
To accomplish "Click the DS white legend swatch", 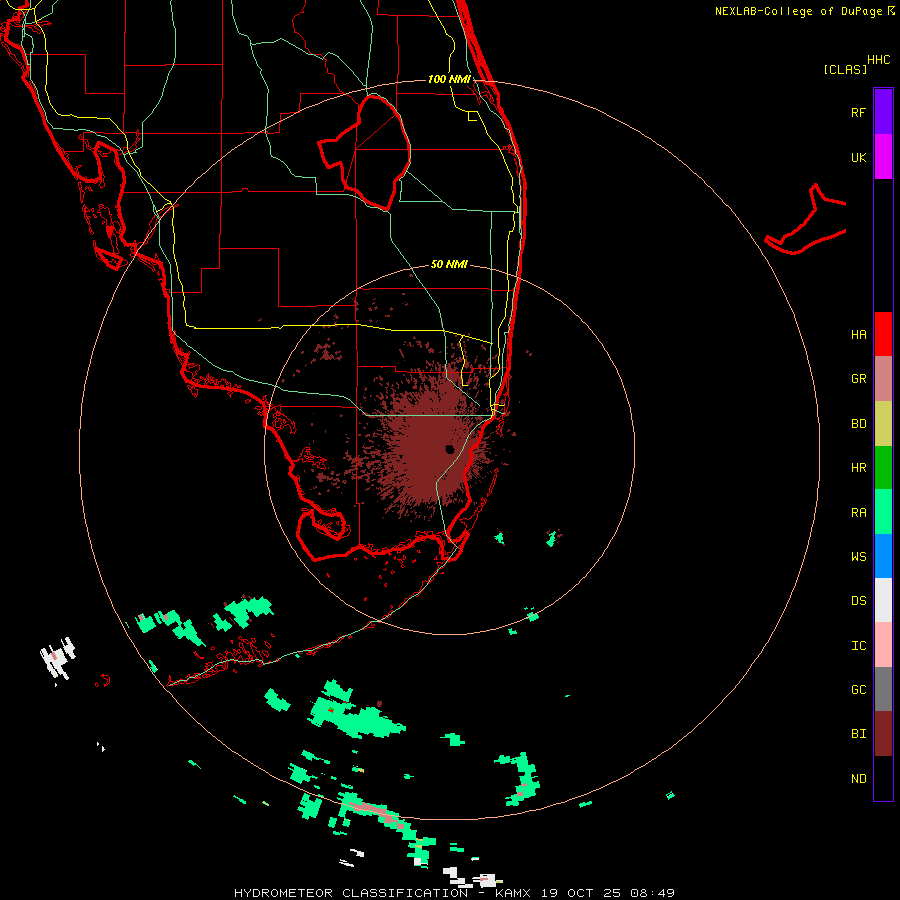I will coord(883,600).
